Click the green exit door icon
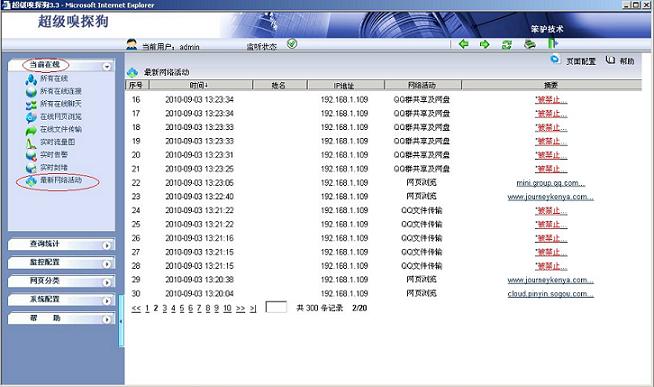654x387 pixels. 553,43
